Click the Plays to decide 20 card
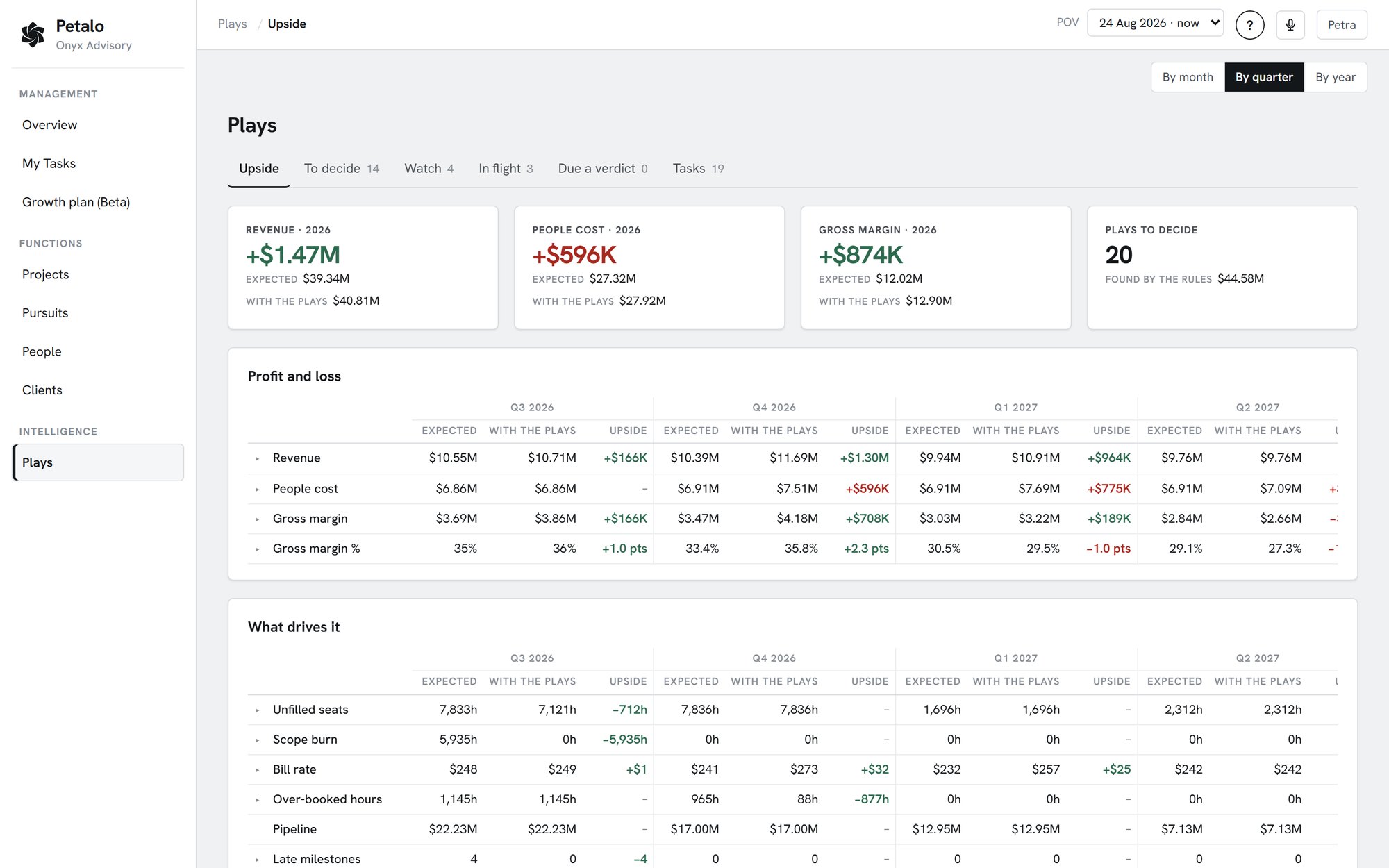The image size is (1389, 868). (1222, 267)
